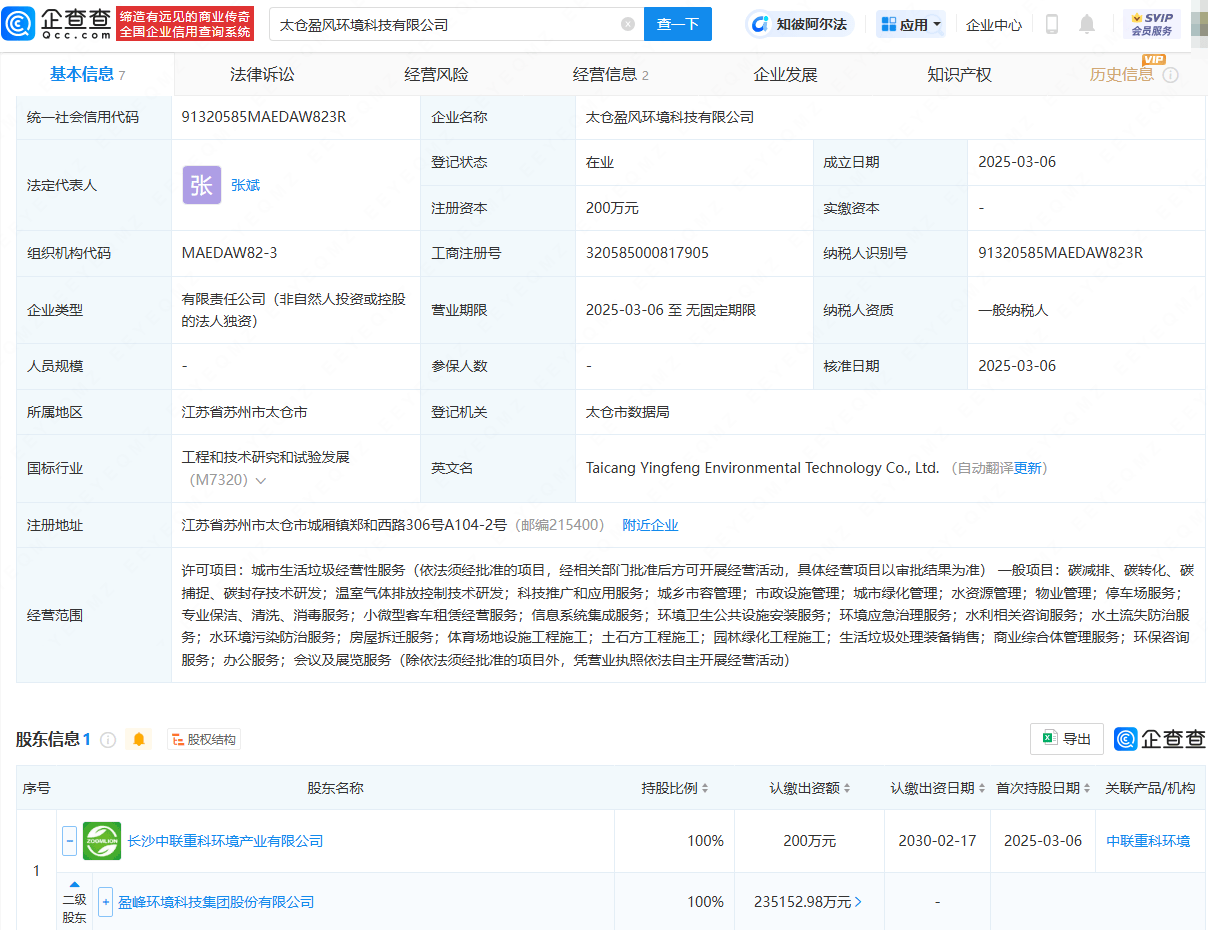Click the 查一下 search button
The image size is (1208, 930).
[x=678, y=24]
